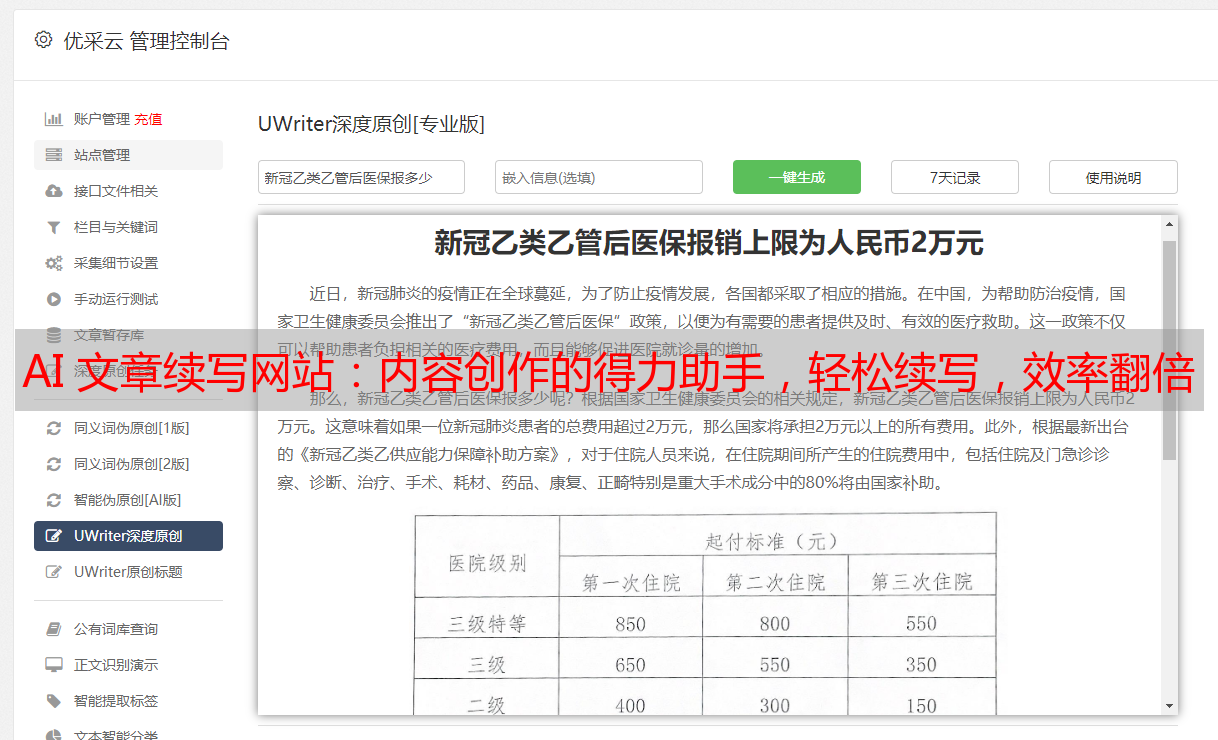
Task: Click the book icon for 公有词库查询
Action: tap(54, 629)
